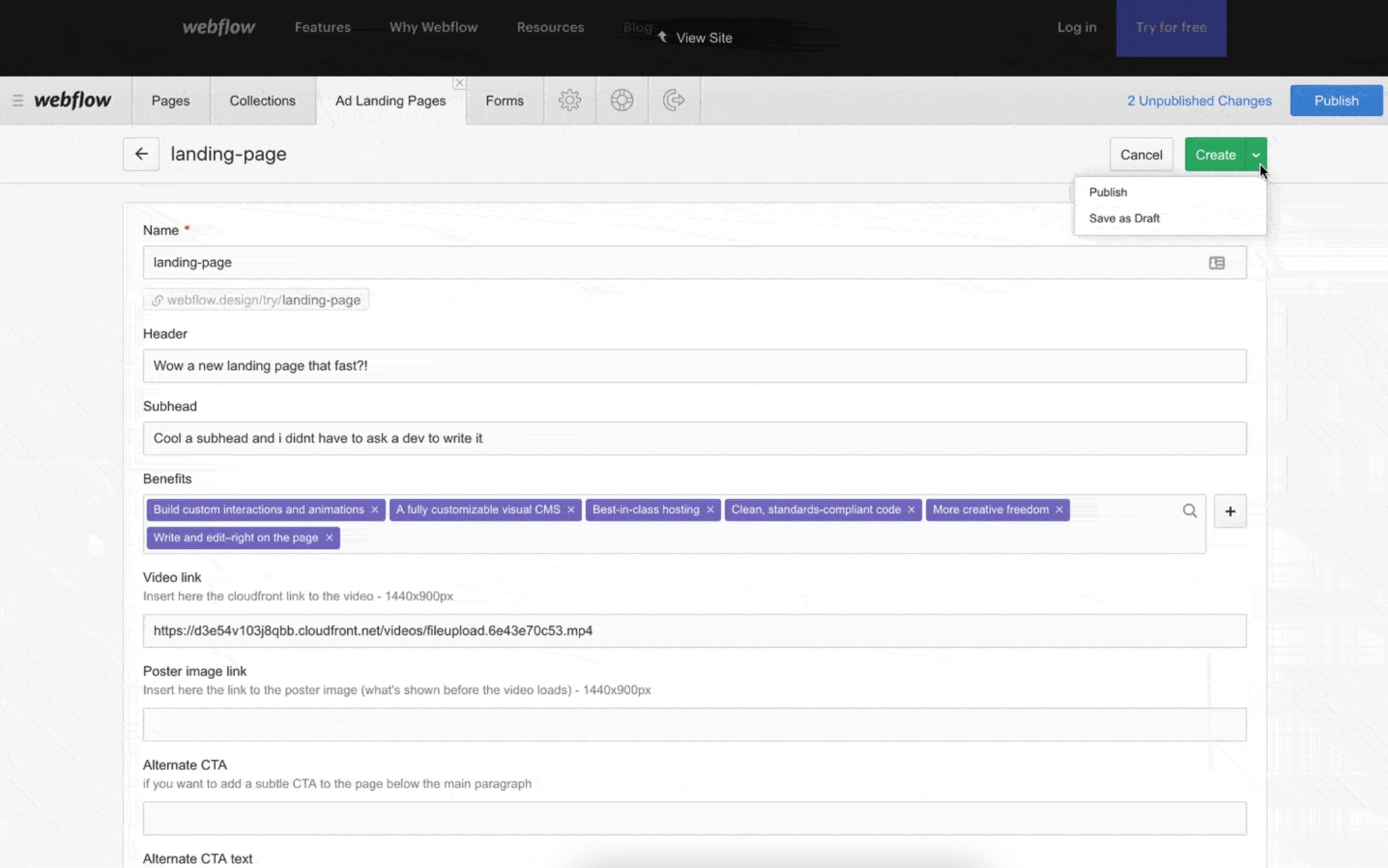Remove 'More creative freedom' tag
Image resolution: width=1388 pixels, height=868 pixels.
tap(1059, 510)
